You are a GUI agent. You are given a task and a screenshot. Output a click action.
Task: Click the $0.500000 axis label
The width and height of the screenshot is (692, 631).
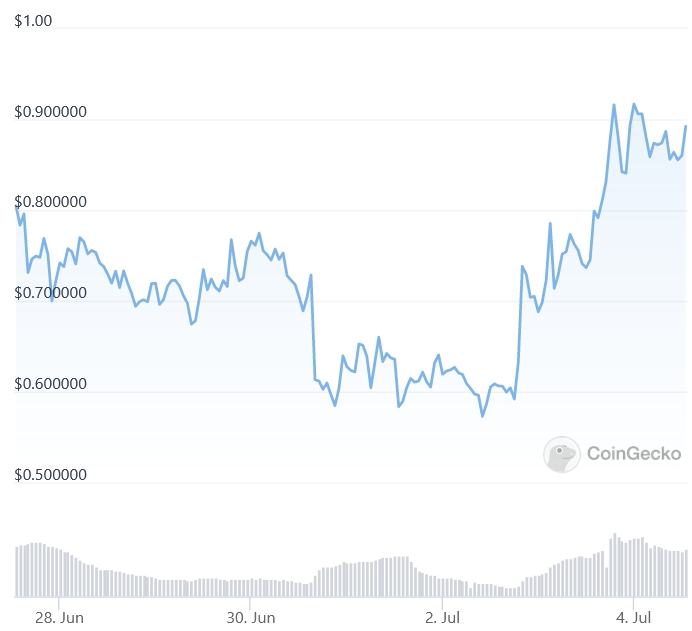click(x=50, y=474)
